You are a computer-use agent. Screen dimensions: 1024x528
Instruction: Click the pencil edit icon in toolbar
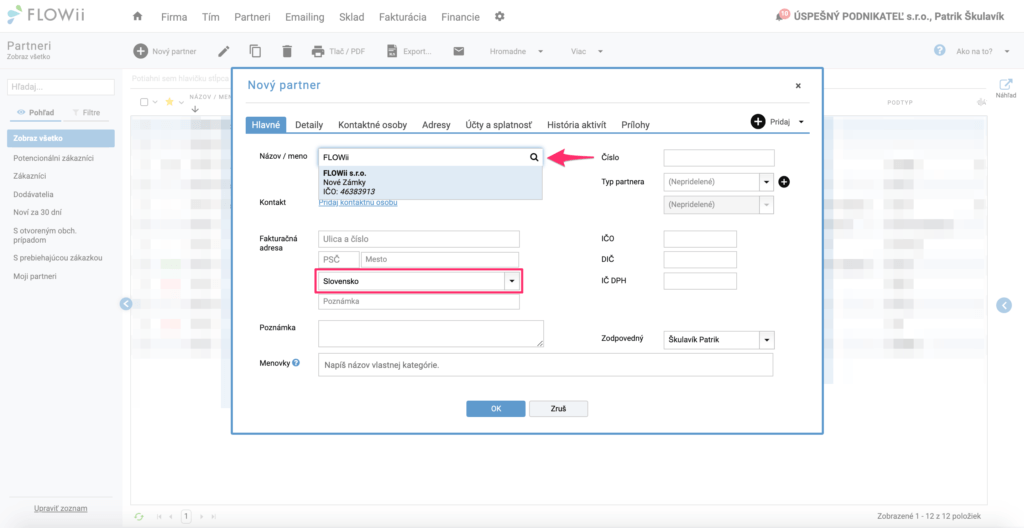(x=224, y=51)
